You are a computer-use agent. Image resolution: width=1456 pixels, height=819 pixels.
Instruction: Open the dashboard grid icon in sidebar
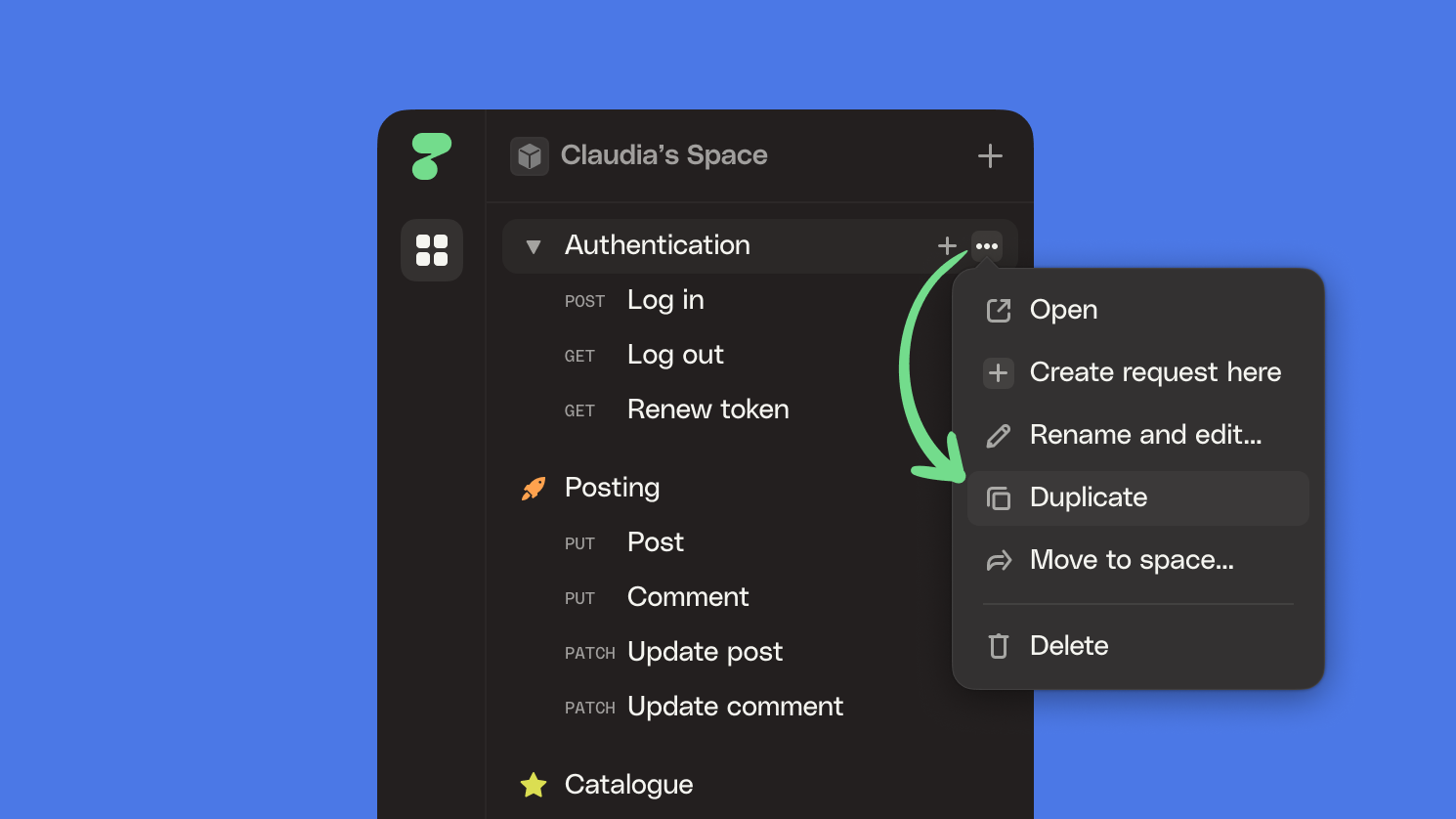(432, 250)
